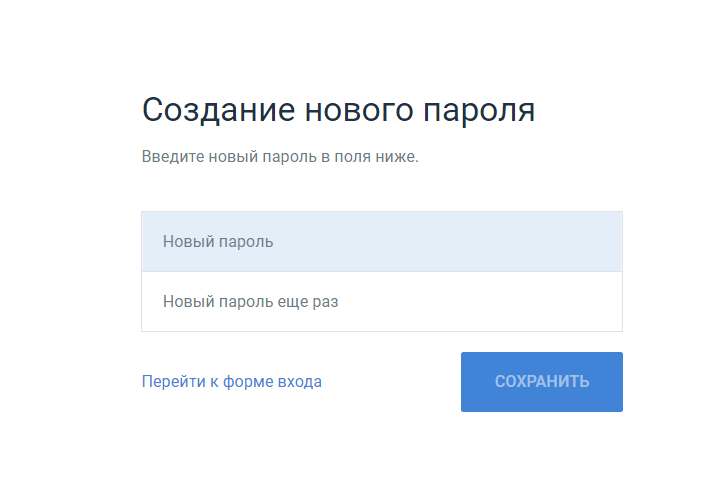Select the highlighted new password field
This screenshot has width=719, height=485.
pyautogui.click(x=382, y=242)
